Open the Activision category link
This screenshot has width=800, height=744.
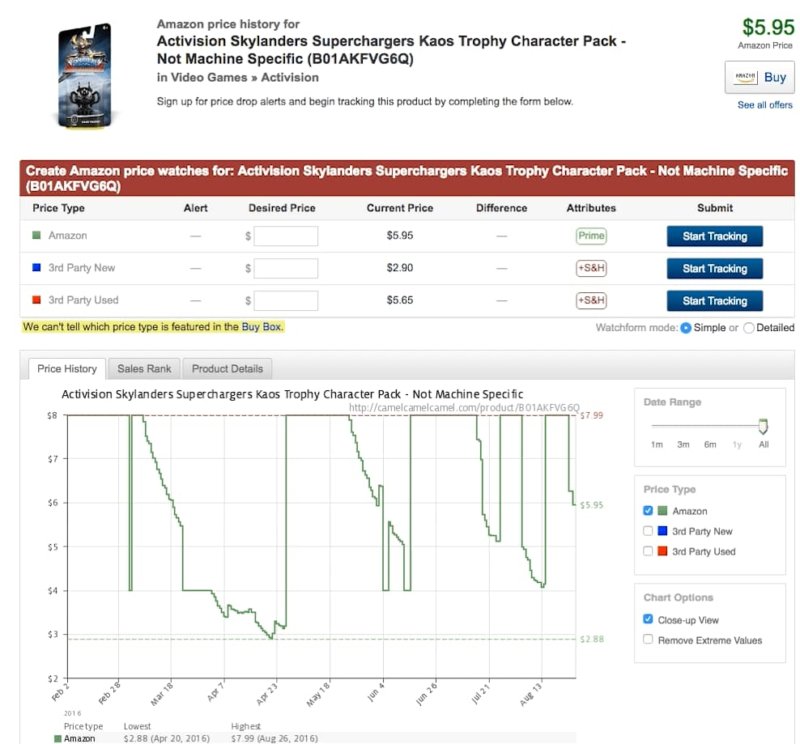click(290, 78)
